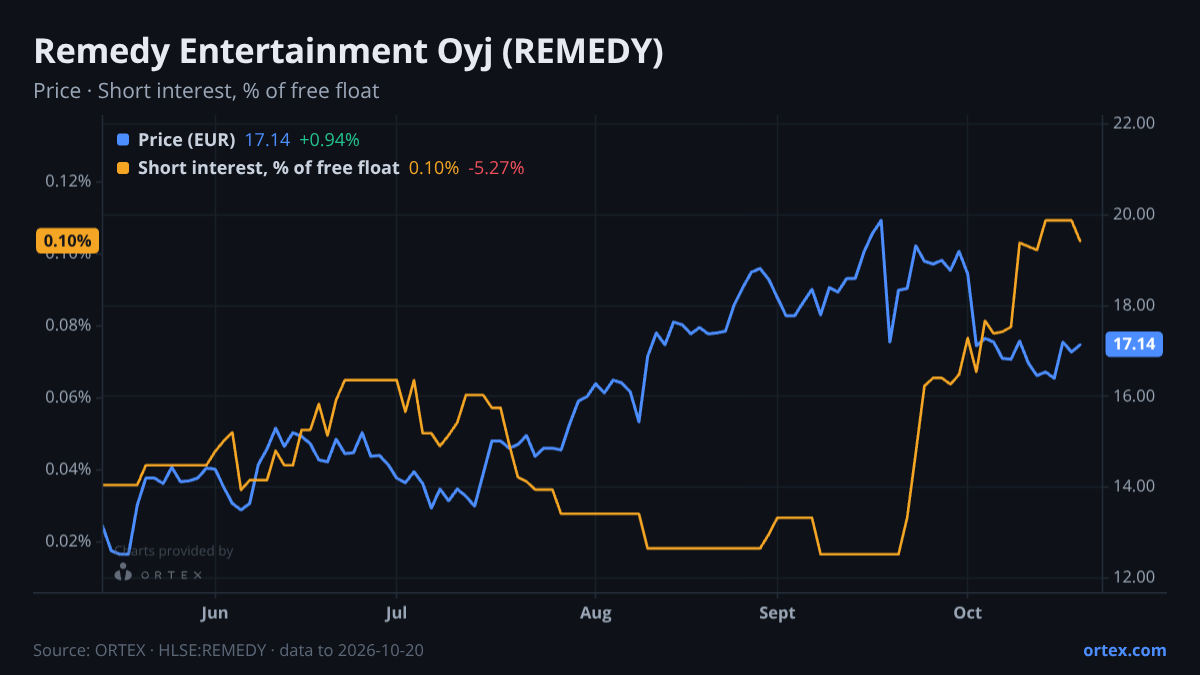The width and height of the screenshot is (1200, 675).
Task: Open the ortex.com link
Action: [1124, 650]
